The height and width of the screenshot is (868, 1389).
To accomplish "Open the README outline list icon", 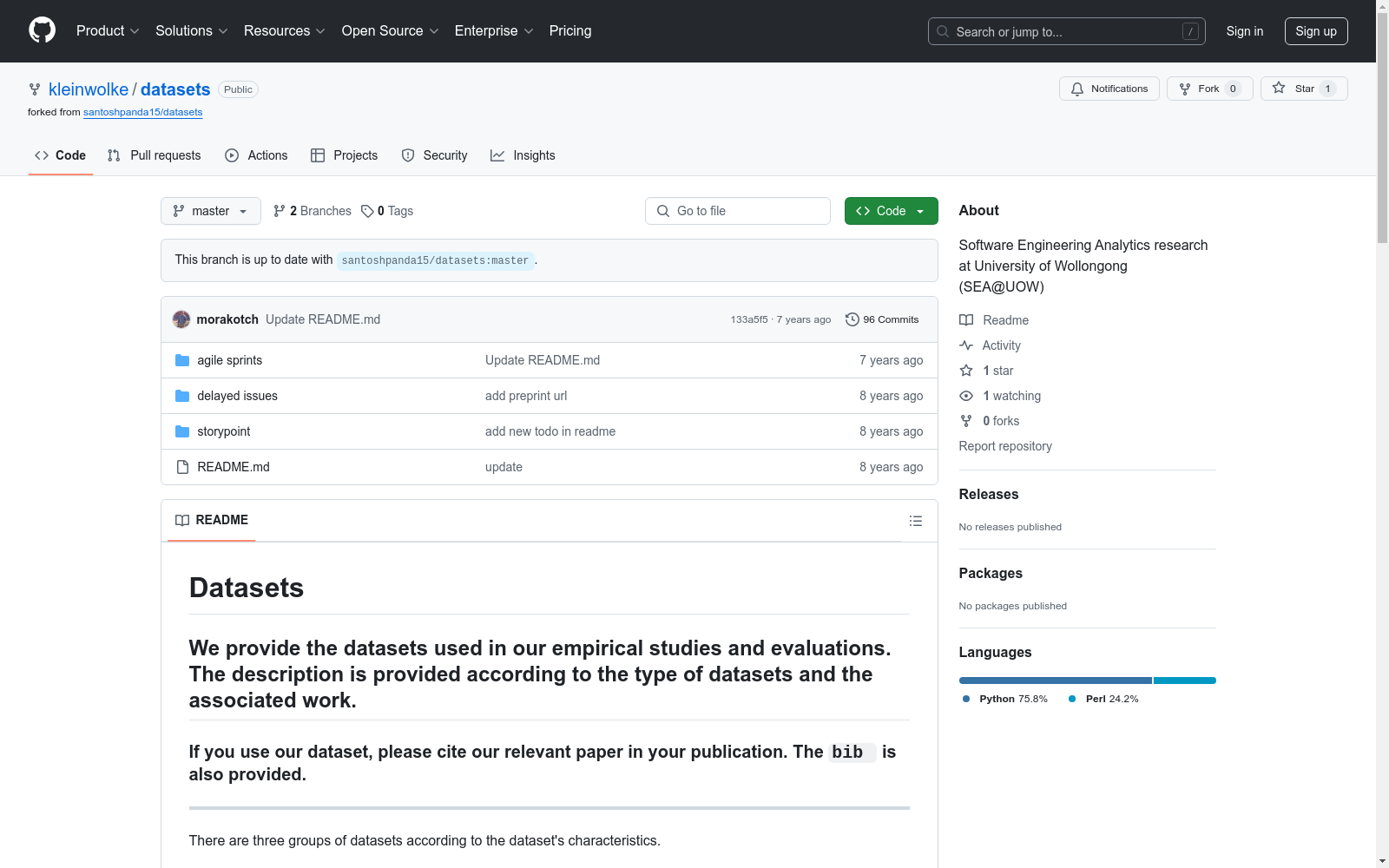I will [x=915, y=521].
